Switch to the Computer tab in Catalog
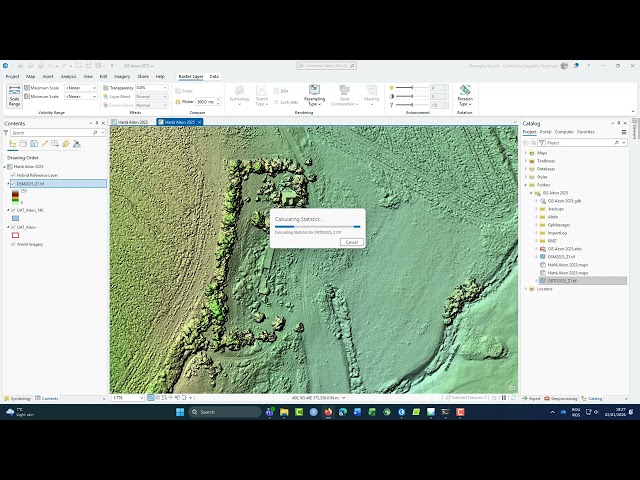The image size is (640, 480). click(x=564, y=132)
